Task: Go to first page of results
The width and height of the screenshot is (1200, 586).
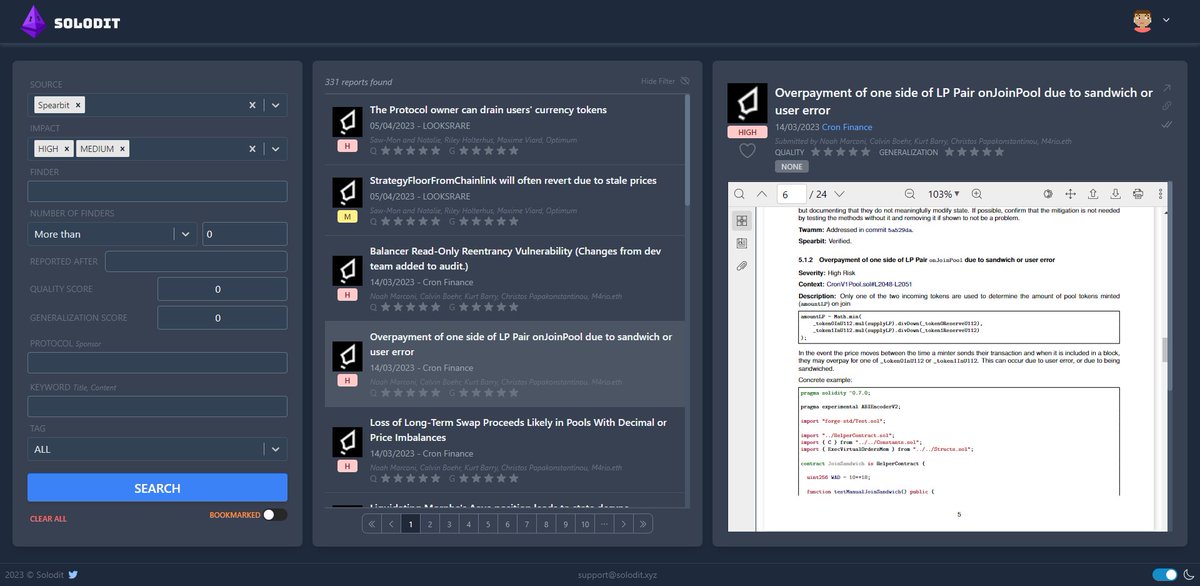Action: (x=370, y=523)
